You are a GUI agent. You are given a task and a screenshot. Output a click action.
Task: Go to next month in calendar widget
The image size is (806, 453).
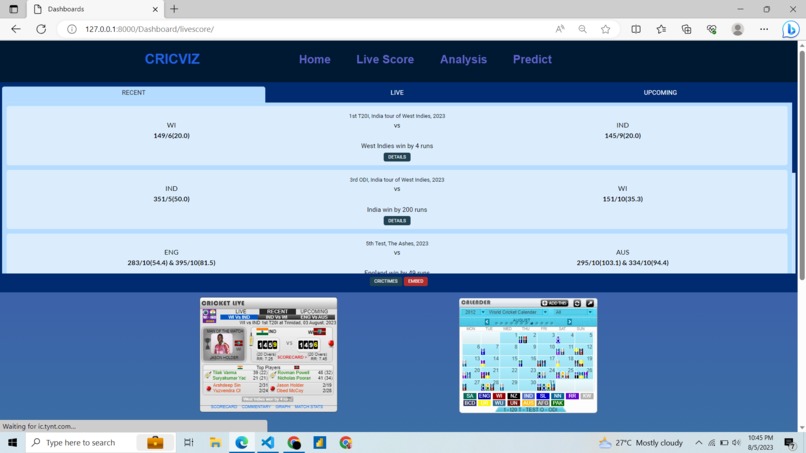coord(570,322)
